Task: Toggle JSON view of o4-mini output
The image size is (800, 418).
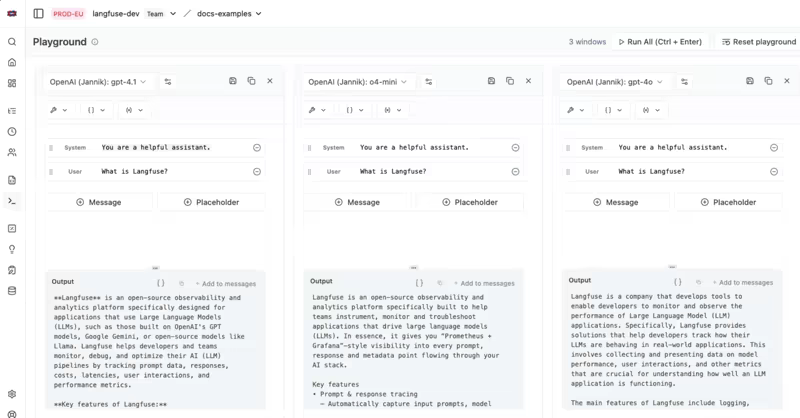Action: click(x=419, y=282)
